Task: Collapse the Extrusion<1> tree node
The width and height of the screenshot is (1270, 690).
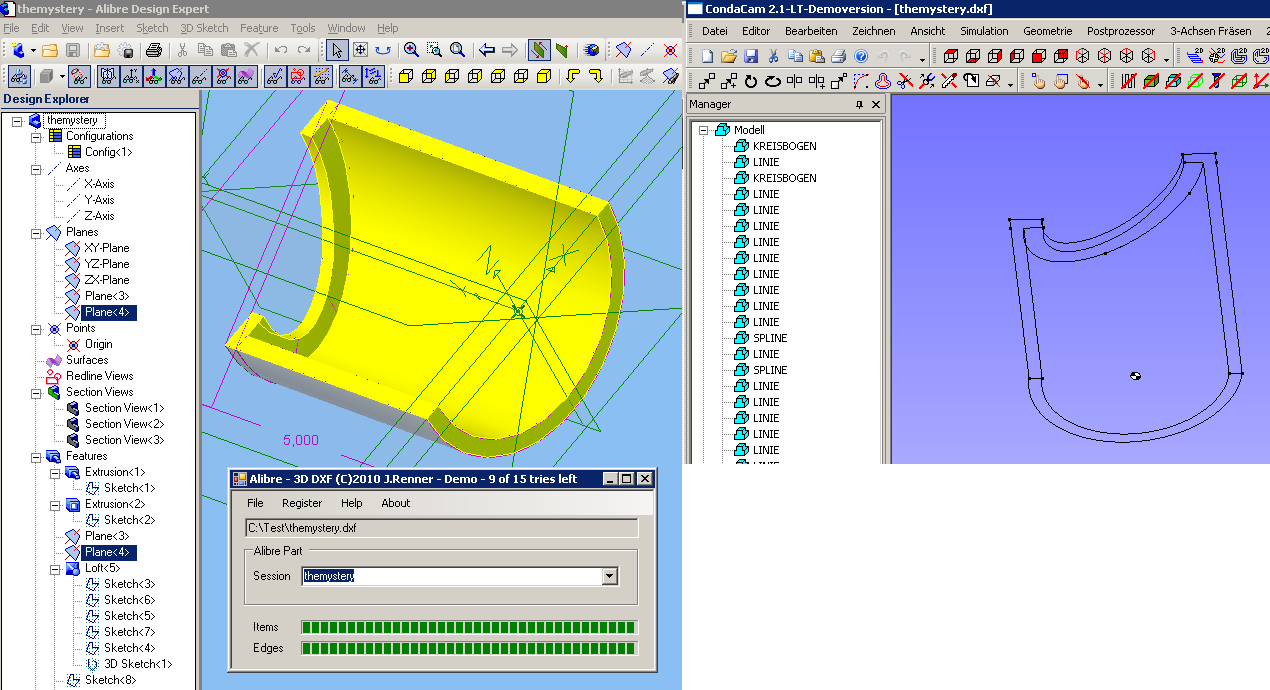Action: [55, 472]
